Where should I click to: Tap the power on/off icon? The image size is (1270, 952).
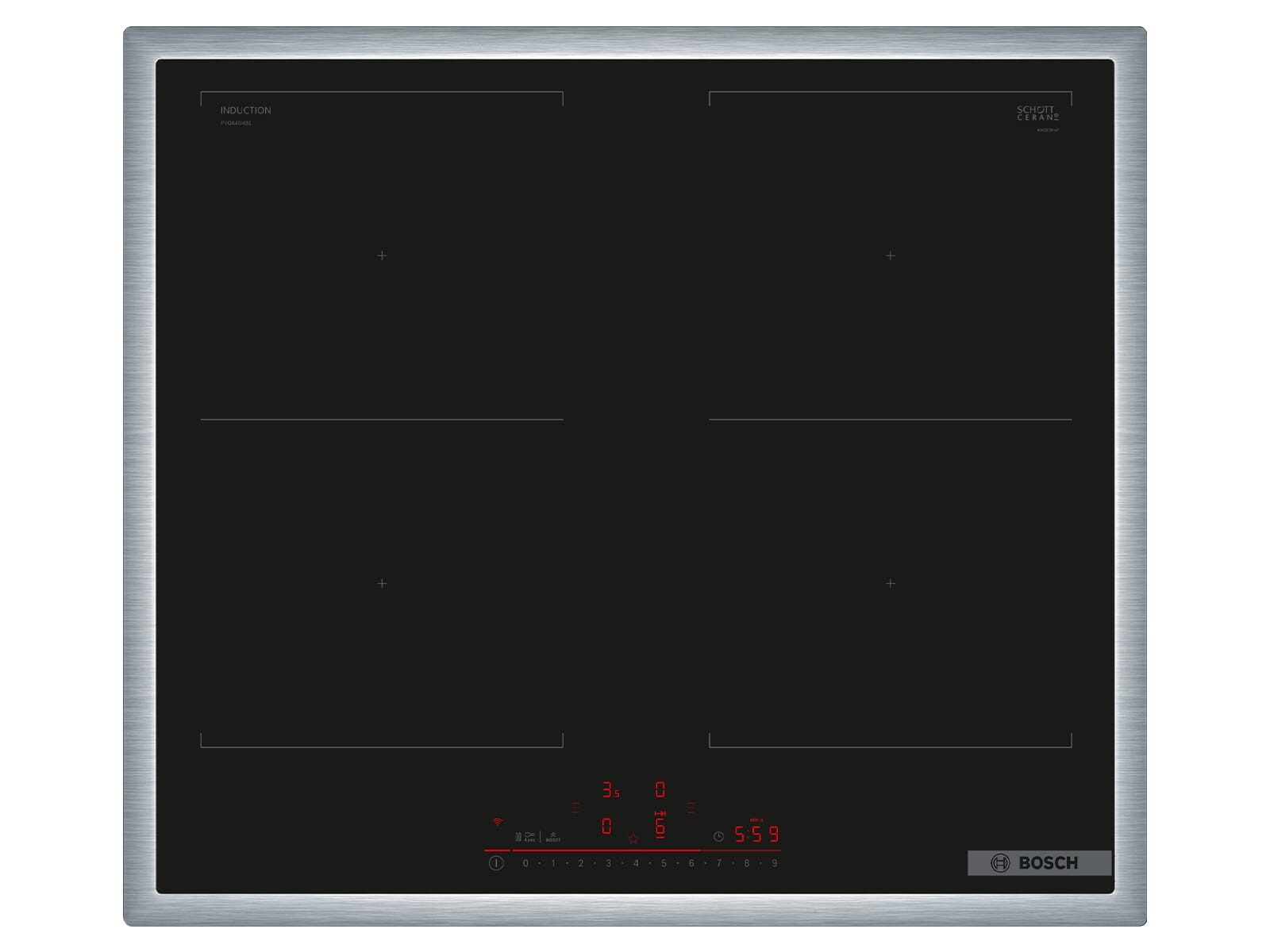pyautogui.click(x=496, y=862)
